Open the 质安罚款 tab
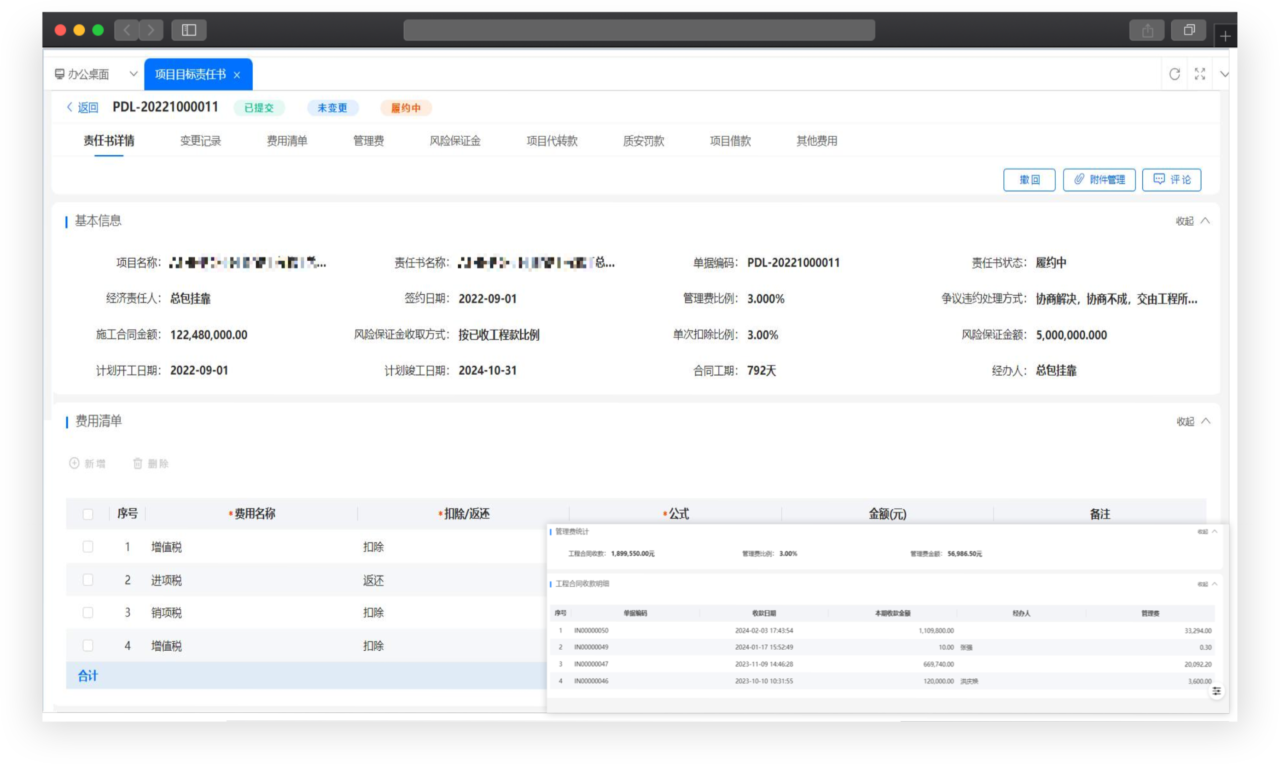The height and width of the screenshot is (764, 1280). pyautogui.click(x=644, y=141)
